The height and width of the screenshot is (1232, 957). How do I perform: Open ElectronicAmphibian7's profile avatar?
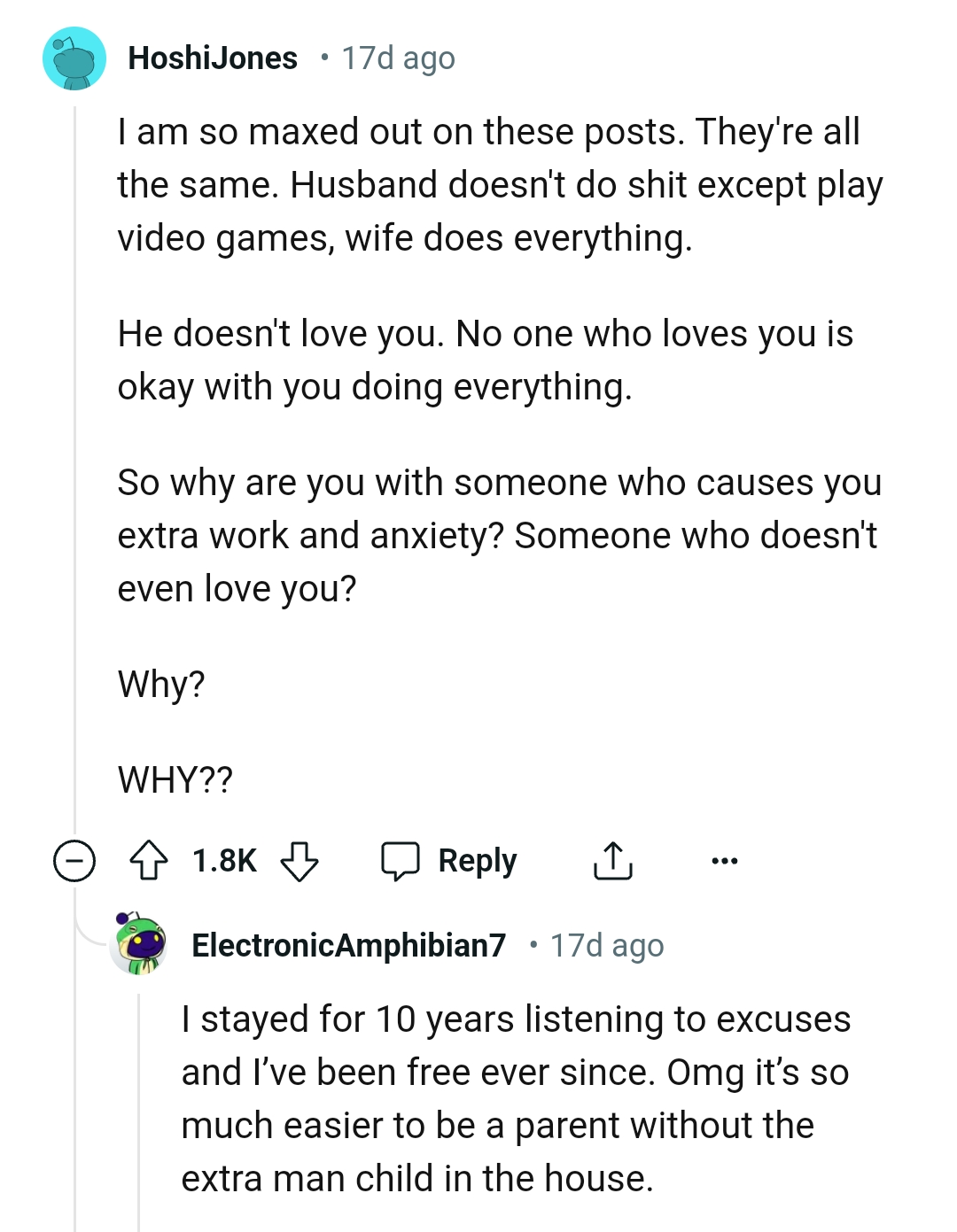click(x=138, y=944)
